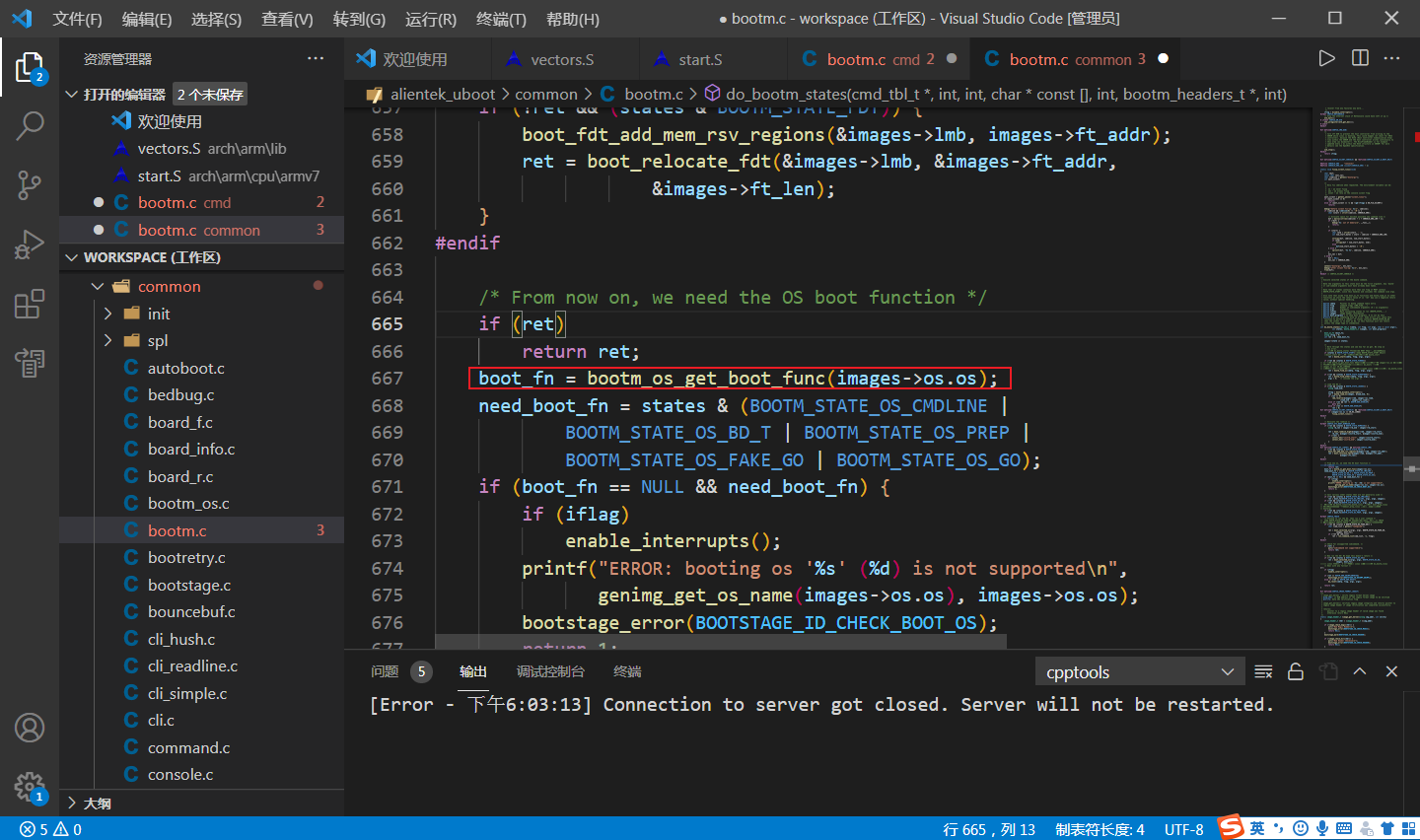
Task: Close the bottom panel
Action: (x=1391, y=671)
